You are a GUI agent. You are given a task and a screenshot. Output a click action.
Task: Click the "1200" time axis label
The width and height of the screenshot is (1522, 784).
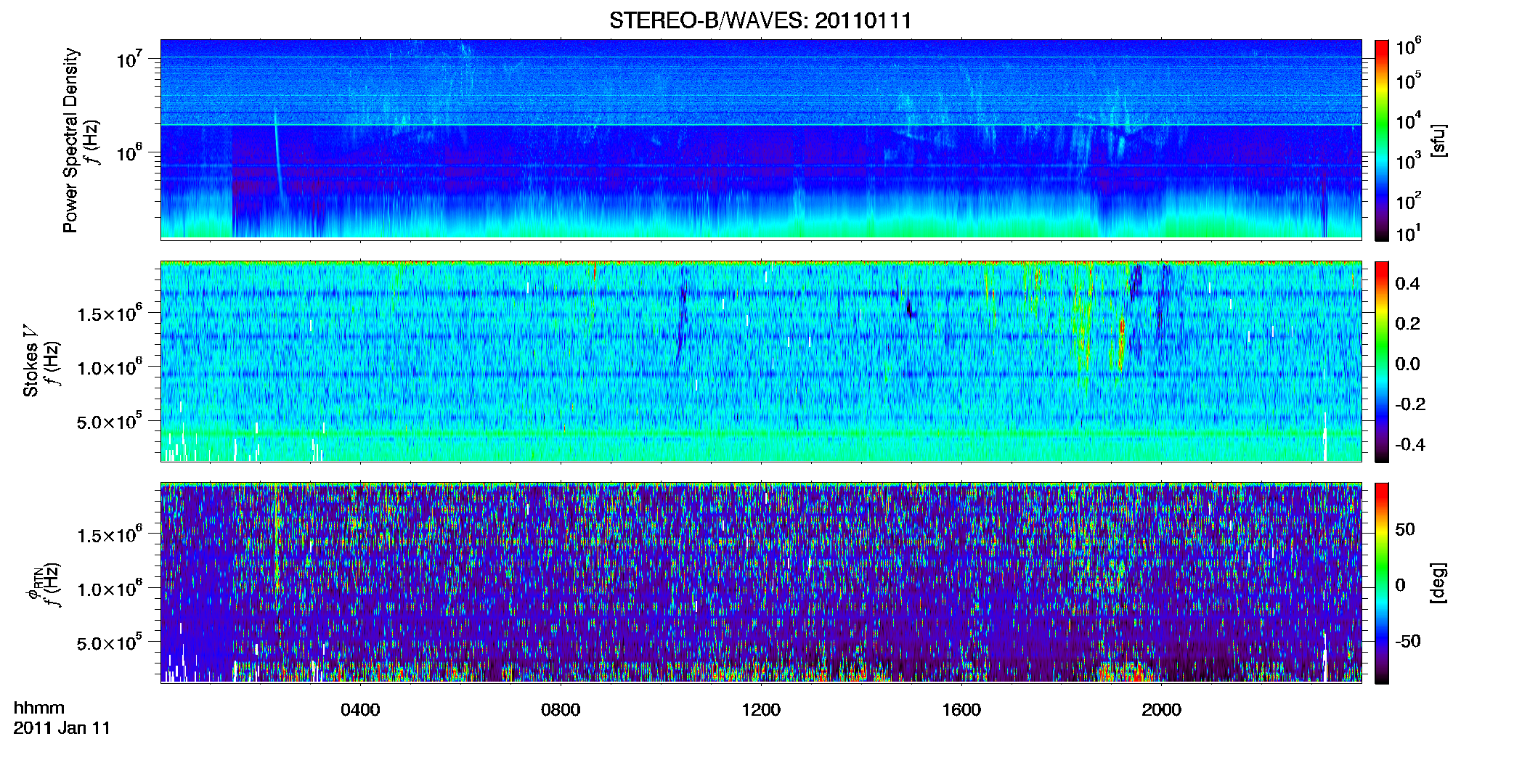tap(761, 710)
